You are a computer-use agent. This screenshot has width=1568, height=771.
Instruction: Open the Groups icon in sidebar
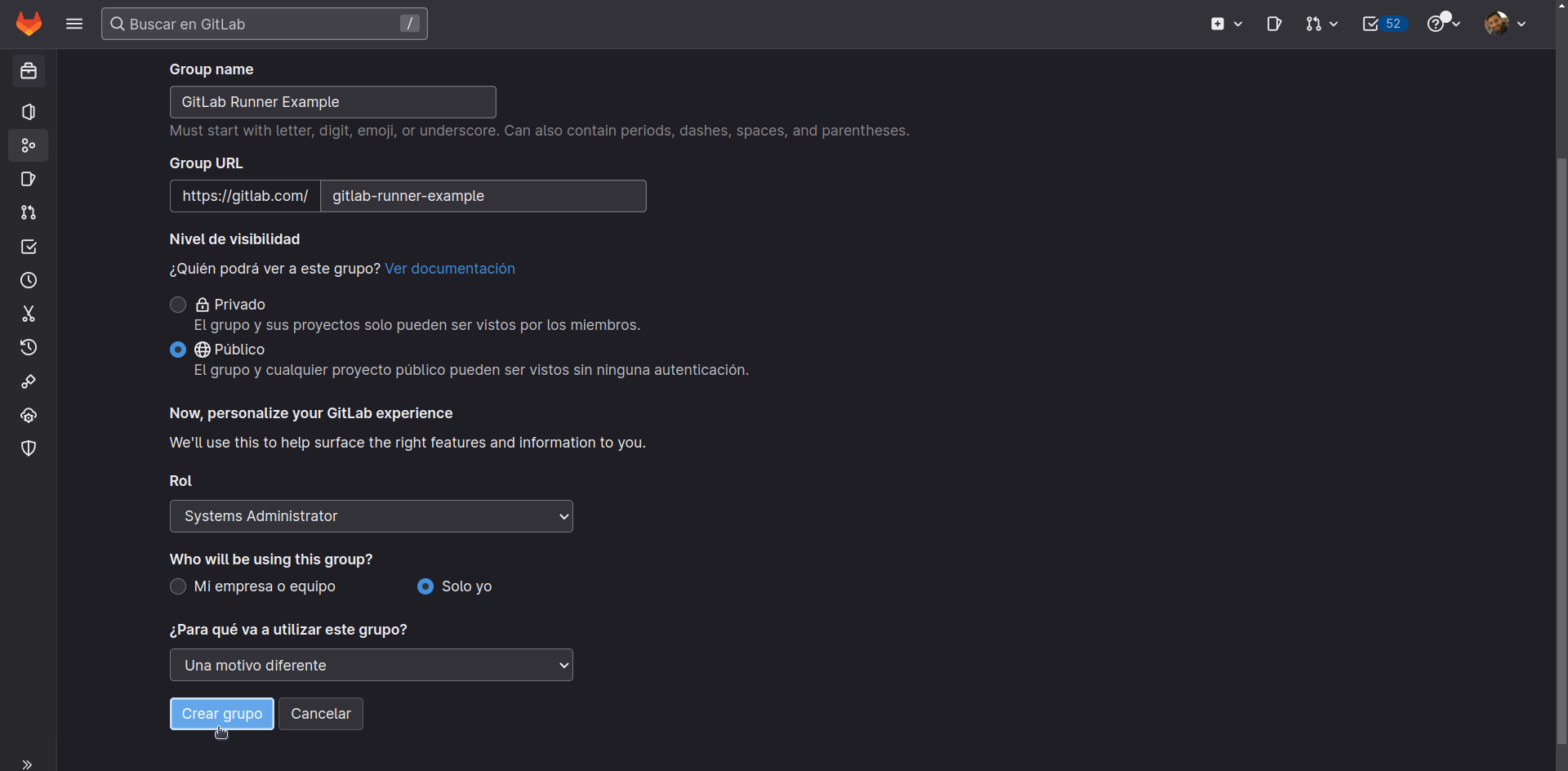pyautogui.click(x=29, y=145)
